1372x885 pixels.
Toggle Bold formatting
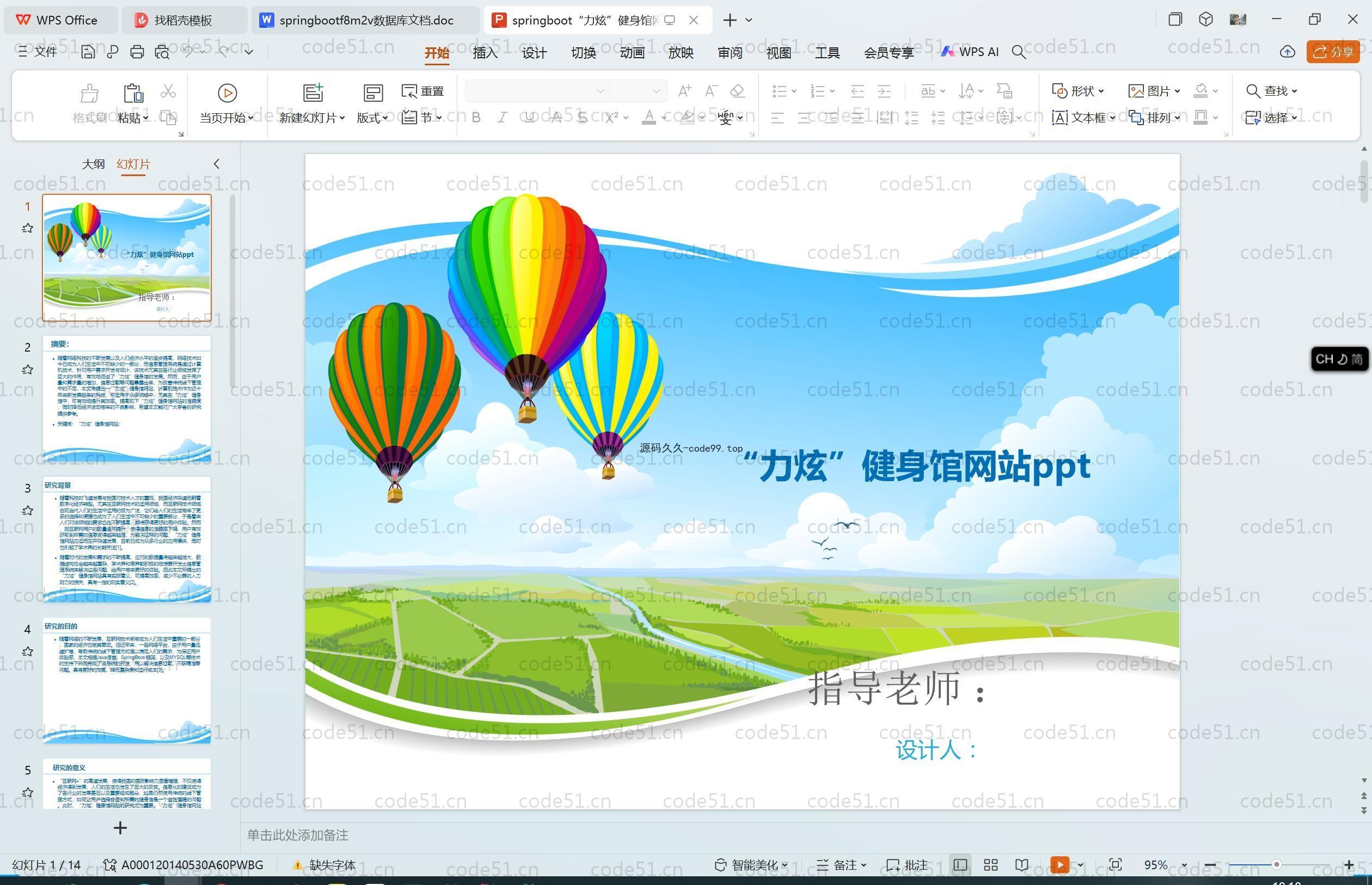tap(476, 118)
